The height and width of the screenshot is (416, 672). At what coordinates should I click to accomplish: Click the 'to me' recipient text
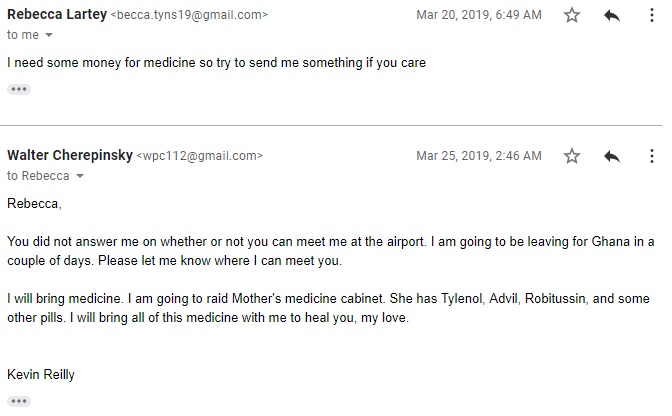(x=23, y=35)
